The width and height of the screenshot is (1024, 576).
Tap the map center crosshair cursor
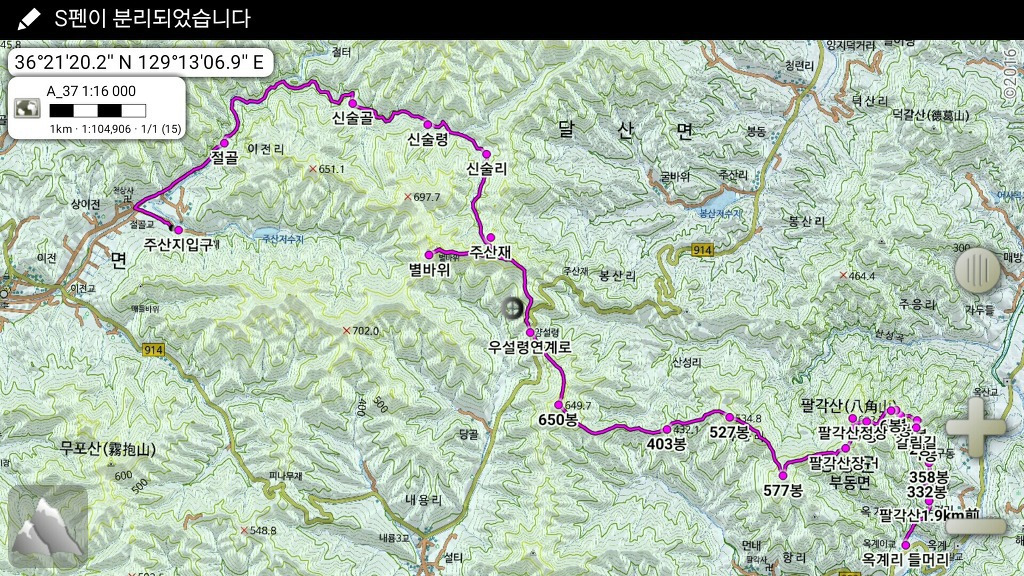[x=513, y=308]
